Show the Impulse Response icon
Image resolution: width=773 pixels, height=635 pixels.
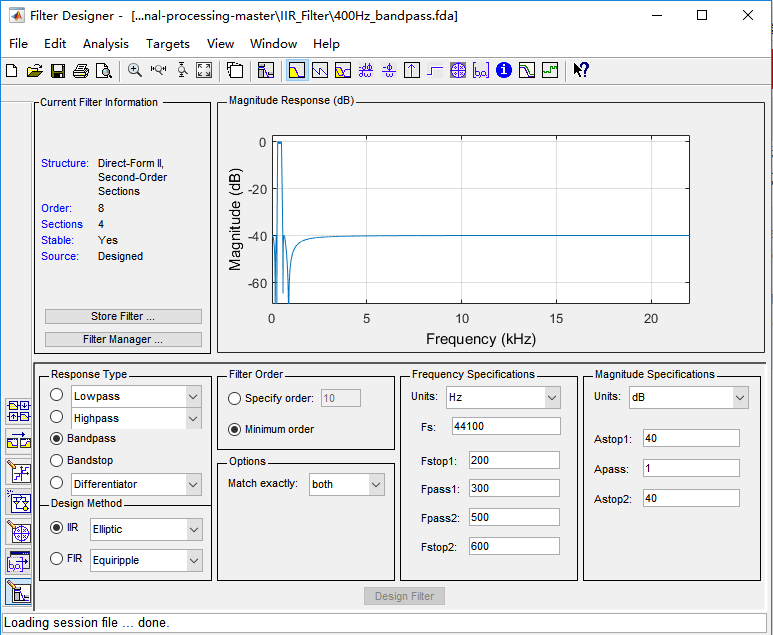pyautogui.click(x=412, y=71)
